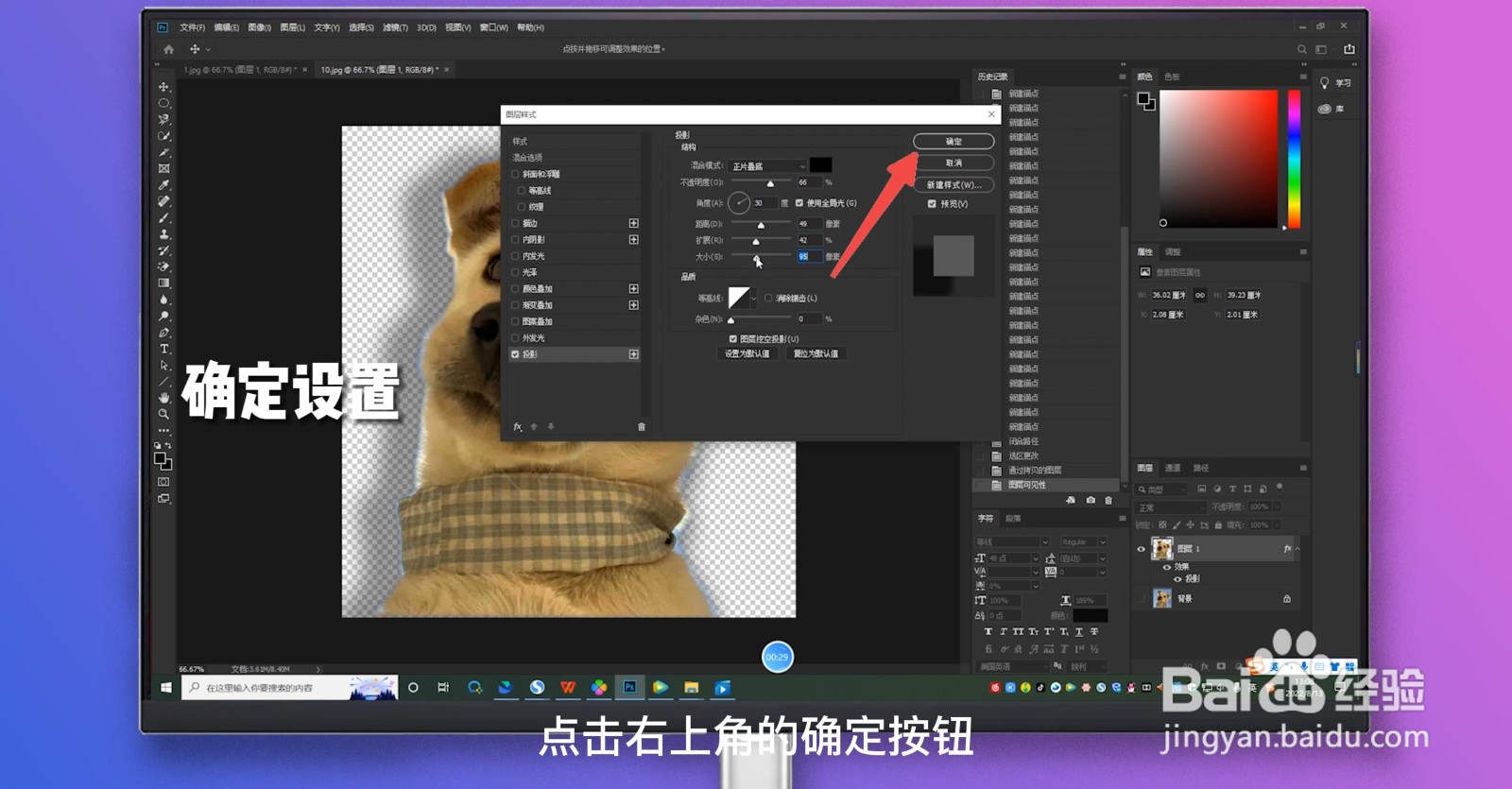Choose the Quick Selection tool
The height and width of the screenshot is (789, 1512).
pos(163,136)
